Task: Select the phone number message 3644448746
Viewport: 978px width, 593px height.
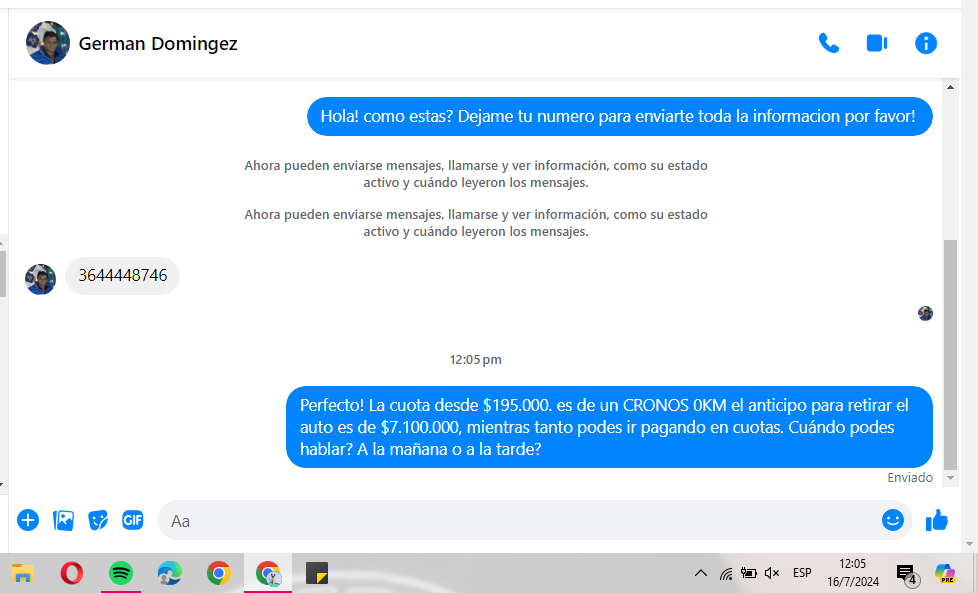Action: [x=123, y=276]
